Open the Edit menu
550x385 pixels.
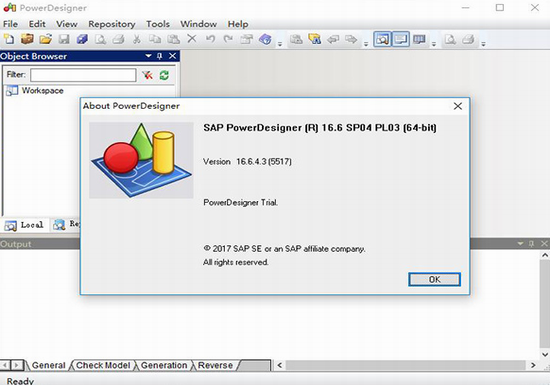37,24
